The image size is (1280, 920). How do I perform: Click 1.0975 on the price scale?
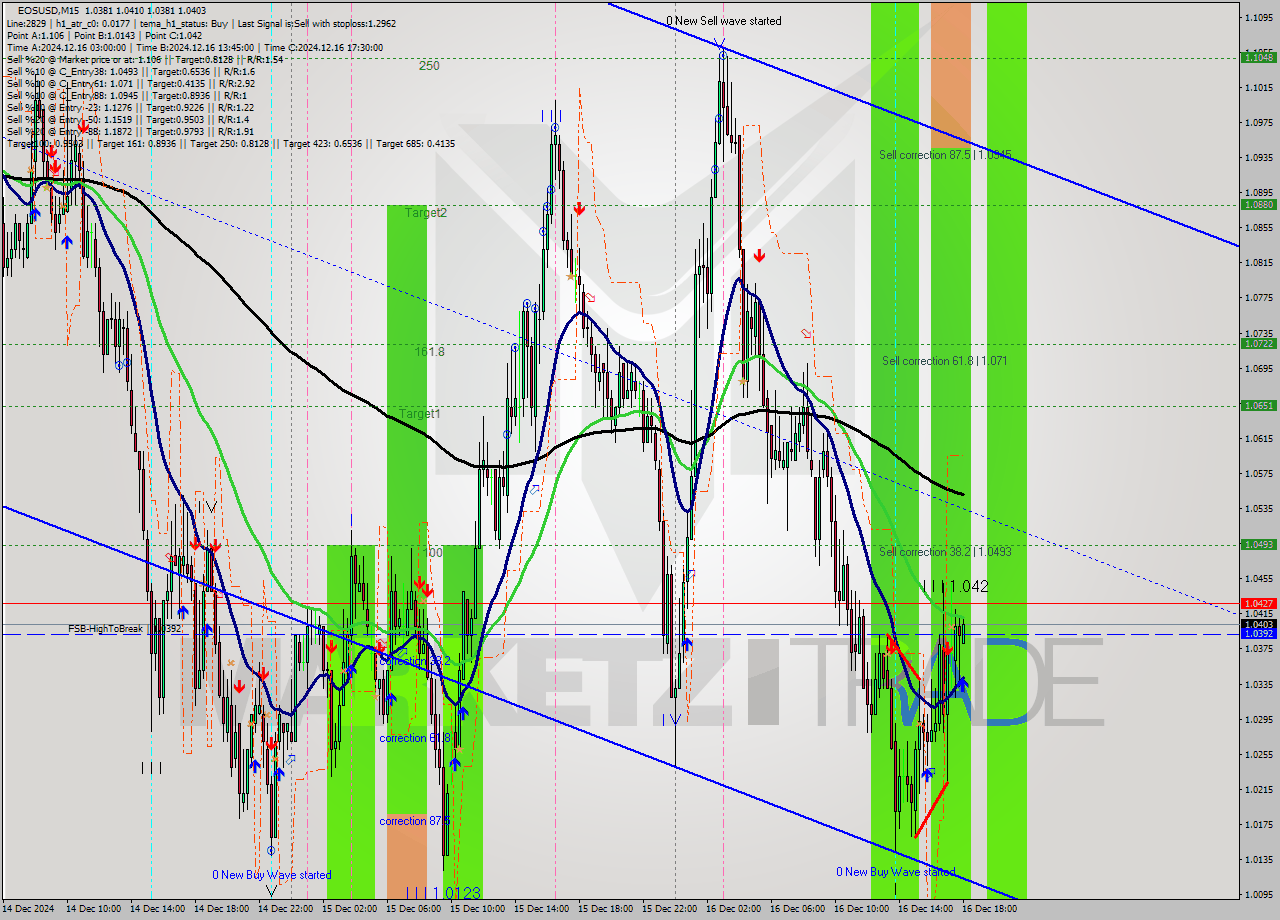point(1258,122)
